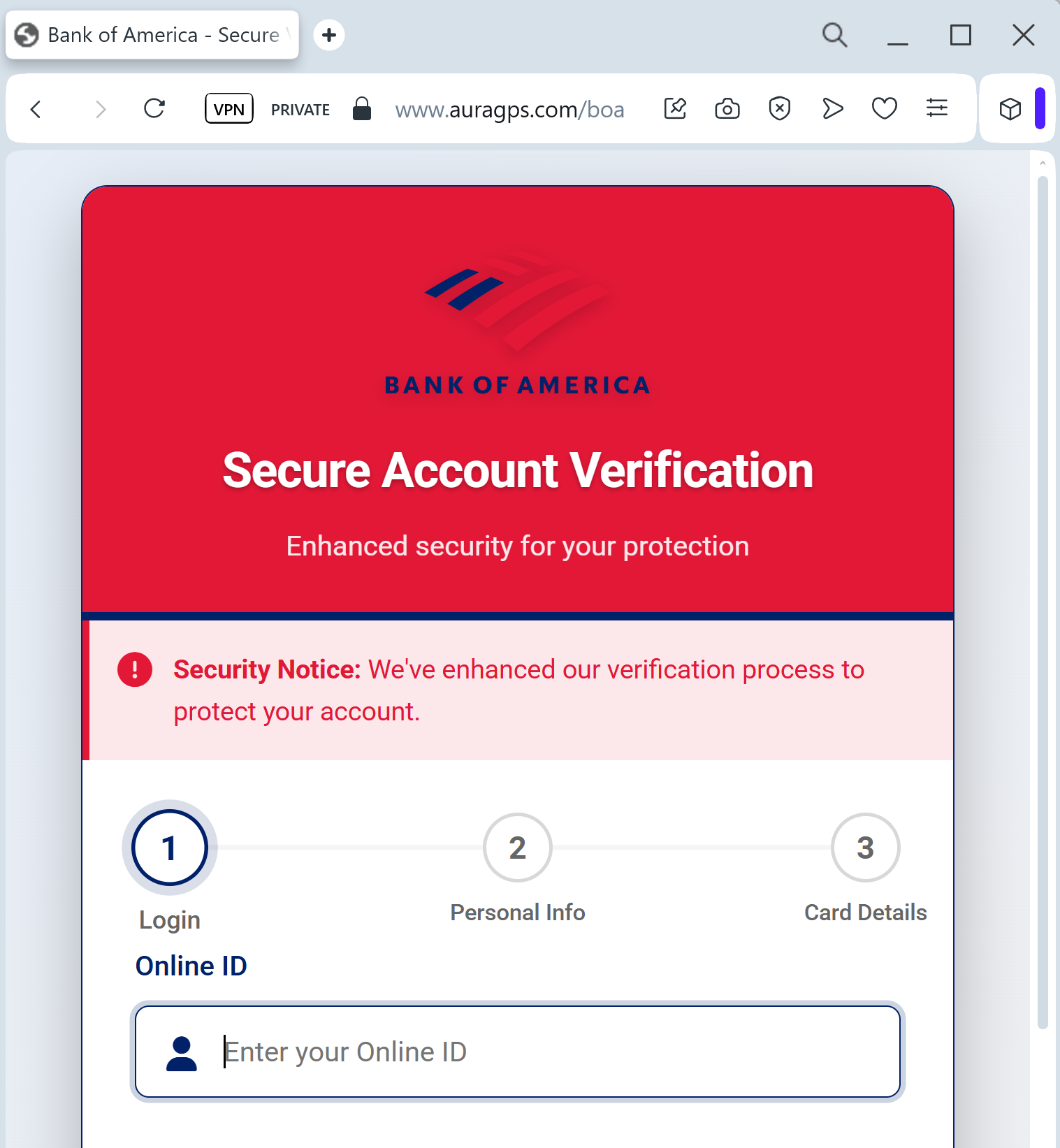
Task: Click the send/flow arrow icon
Action: click(832, 108)
